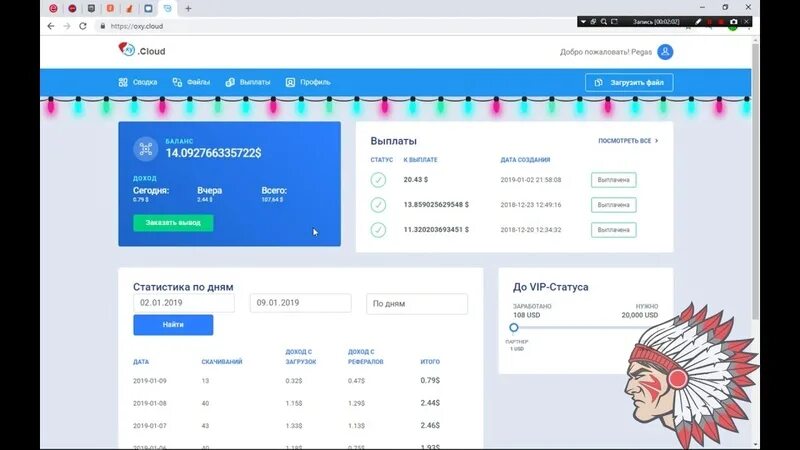Open the По дням grouping dropdown
The width and height of the screenshot is (800, 450).
(x=417, y=304)
